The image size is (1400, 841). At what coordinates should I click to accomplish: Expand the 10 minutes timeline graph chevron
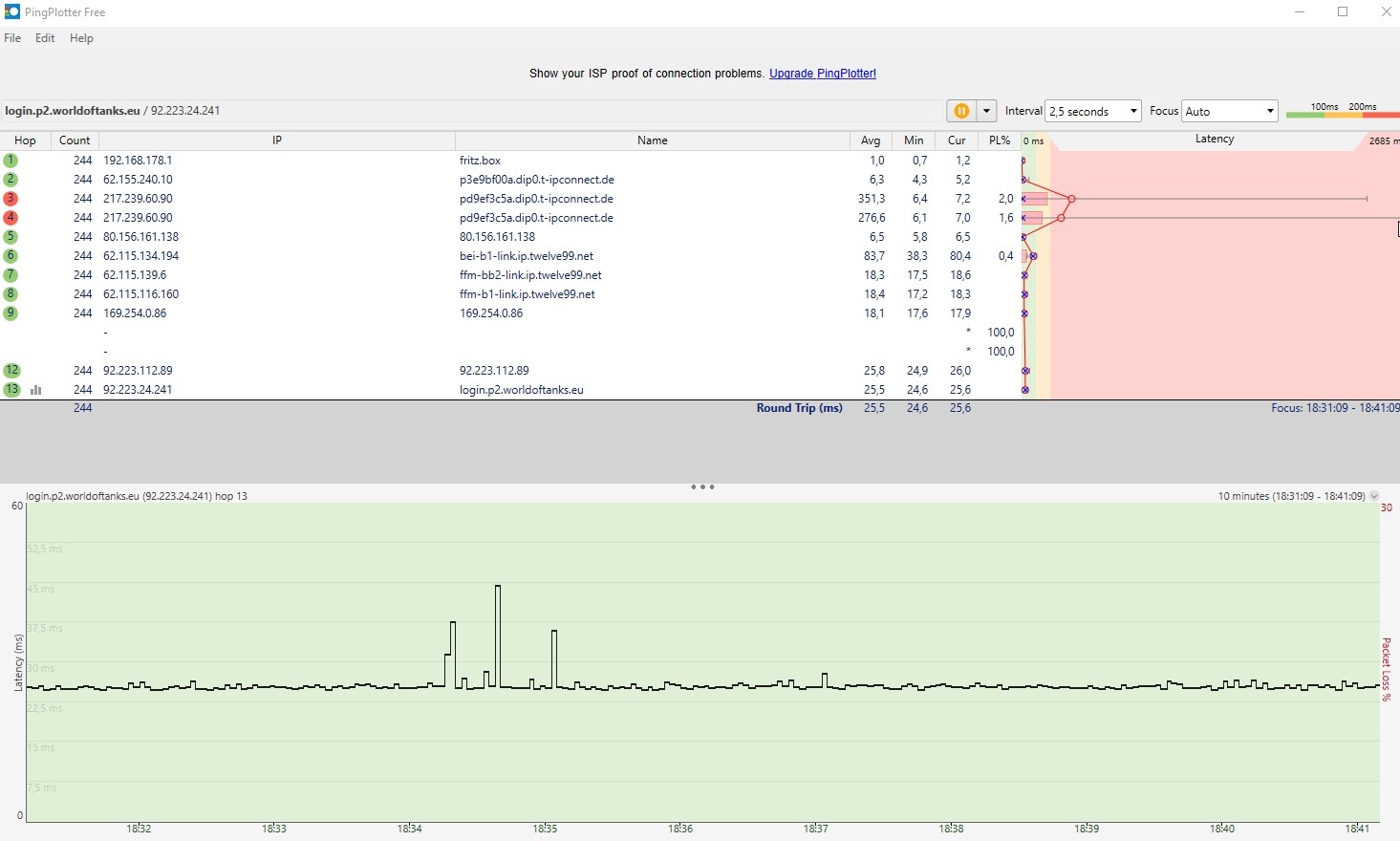click(x=1374, y=496)
